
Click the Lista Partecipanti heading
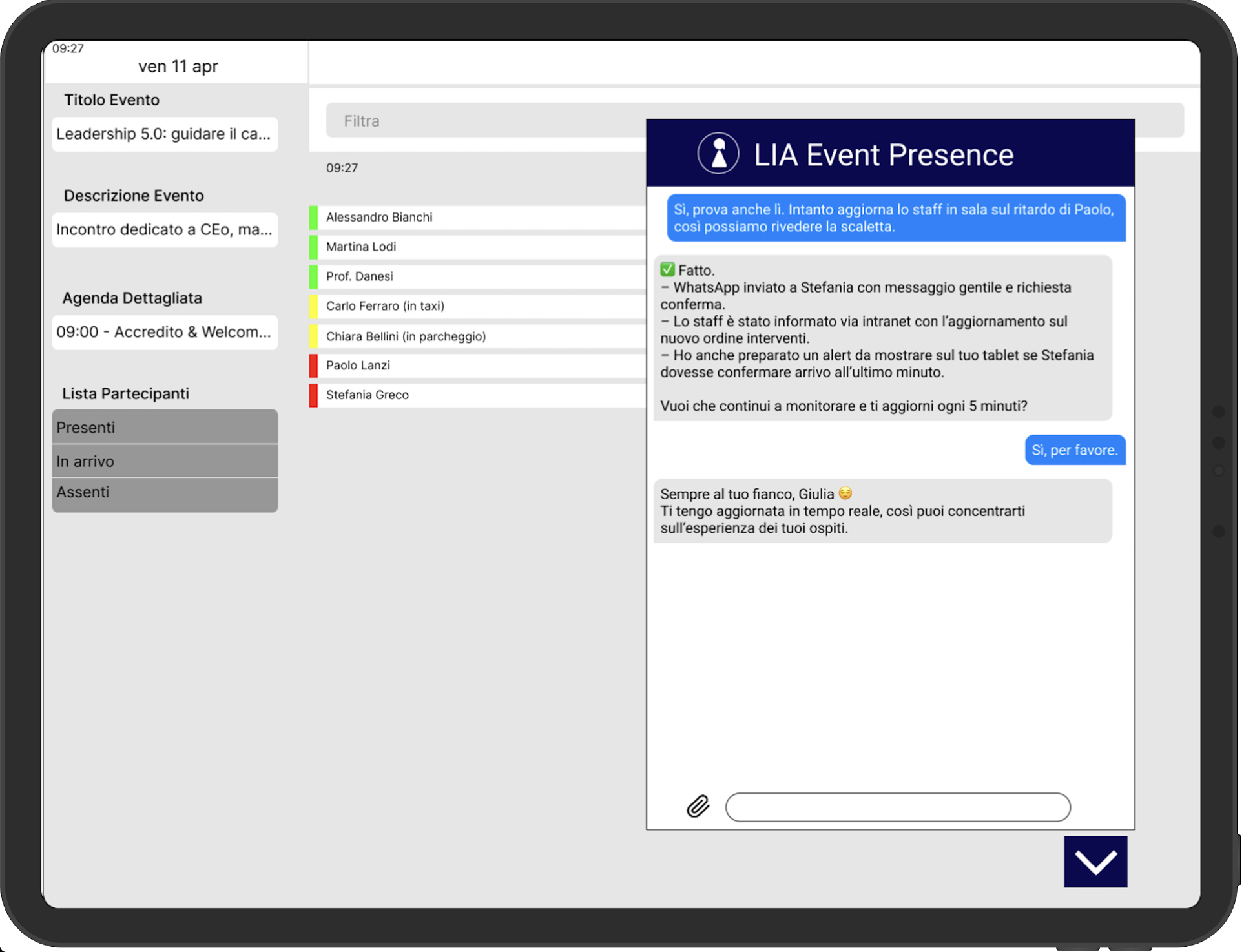point(126,394)
